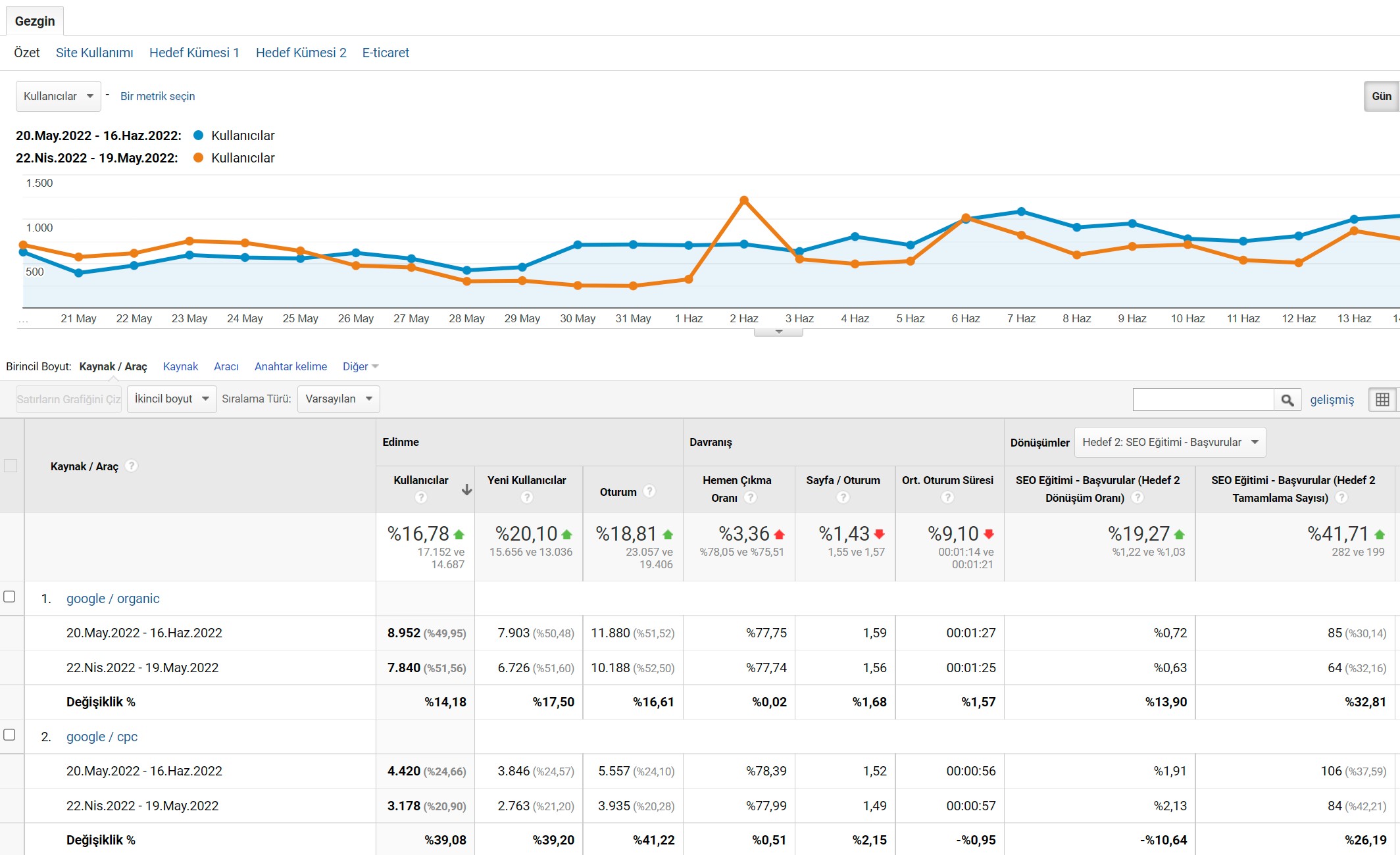1400x855 pixels.
Task: Open the E-ticaret tab
Action: 386,53
